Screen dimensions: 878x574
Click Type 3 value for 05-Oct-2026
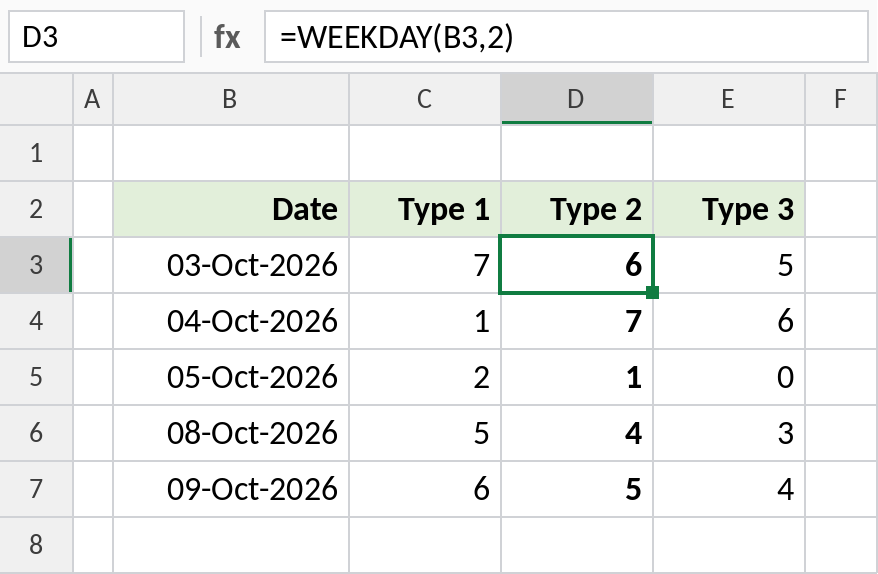point(729,377)
